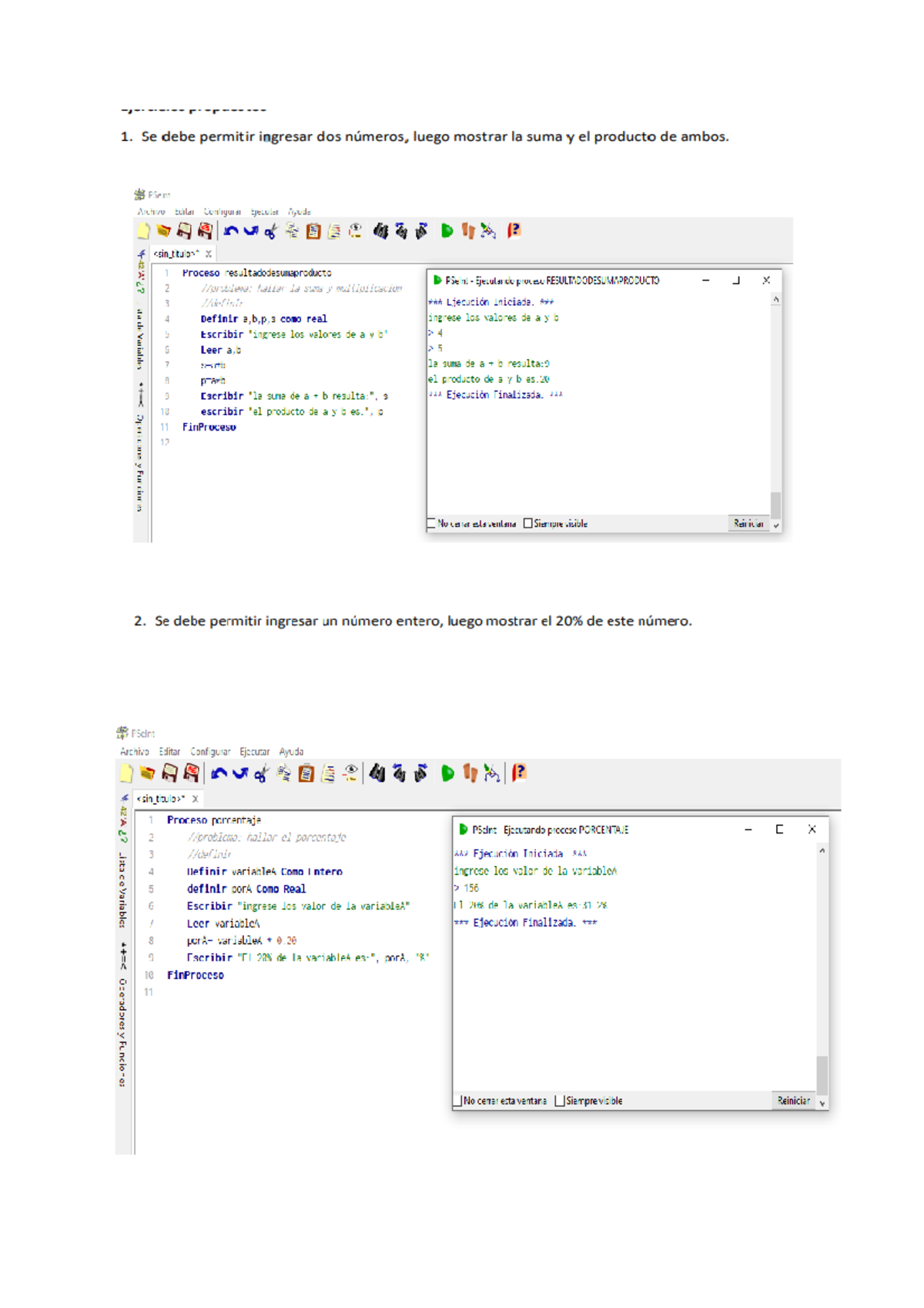Expand 'Operadores y Funciones' panel beside porcentaje code
The width and height of the screenshot is (924, 1308).
(x=122, y=1032)
